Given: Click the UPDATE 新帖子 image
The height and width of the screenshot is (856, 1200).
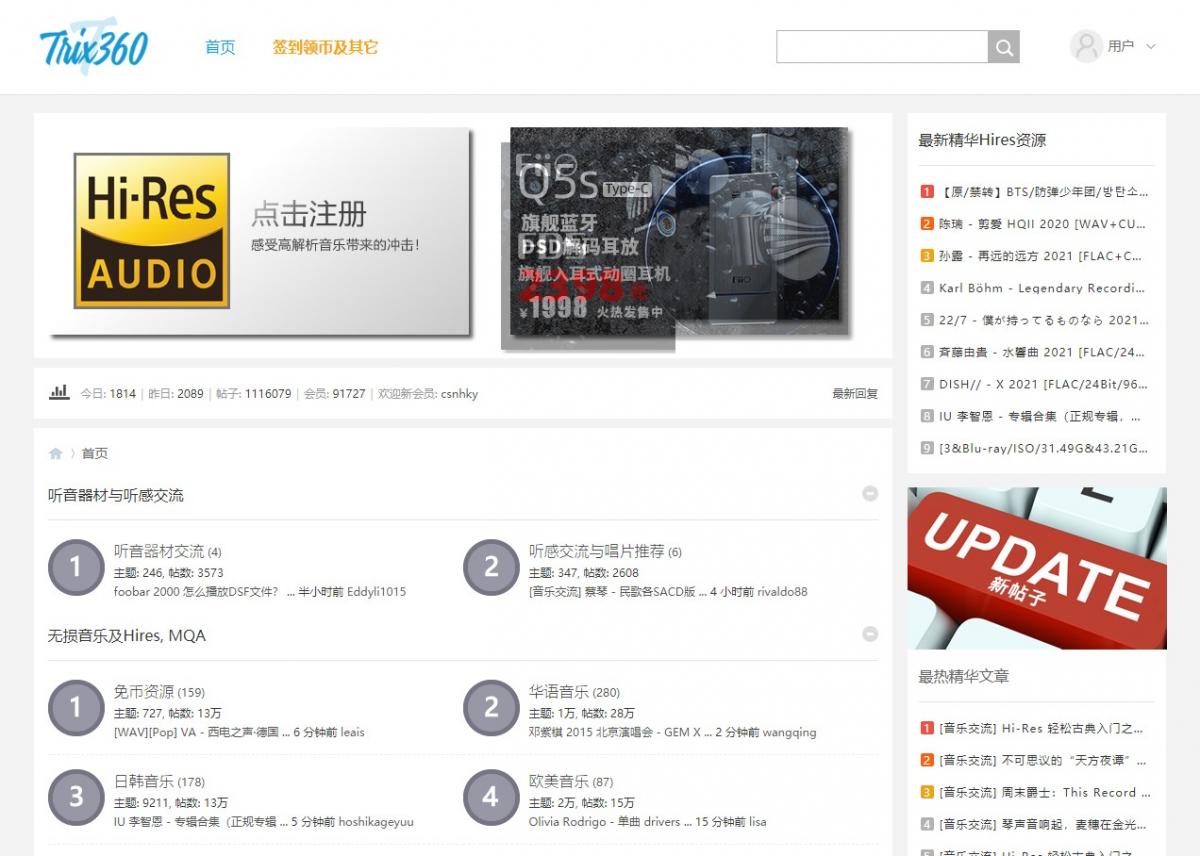Looking at the screenshot, I should [1037, 568].
